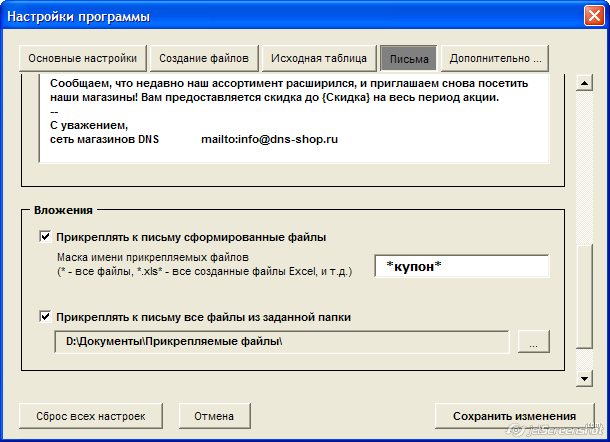The width and height of the screenshot is (610, 442).
Task: Click the text С уважением,
Action: (89, 125)
